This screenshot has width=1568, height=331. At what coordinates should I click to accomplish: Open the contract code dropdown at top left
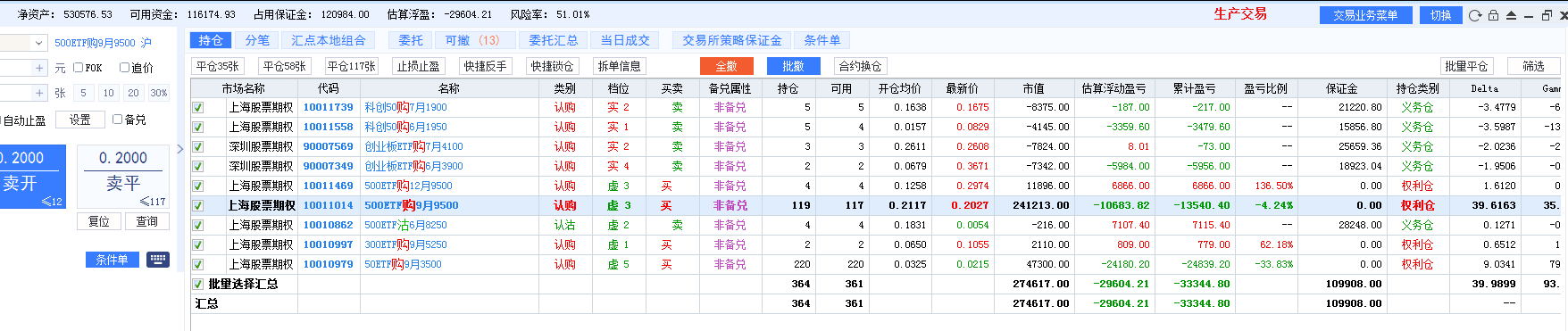coord(38,43)
